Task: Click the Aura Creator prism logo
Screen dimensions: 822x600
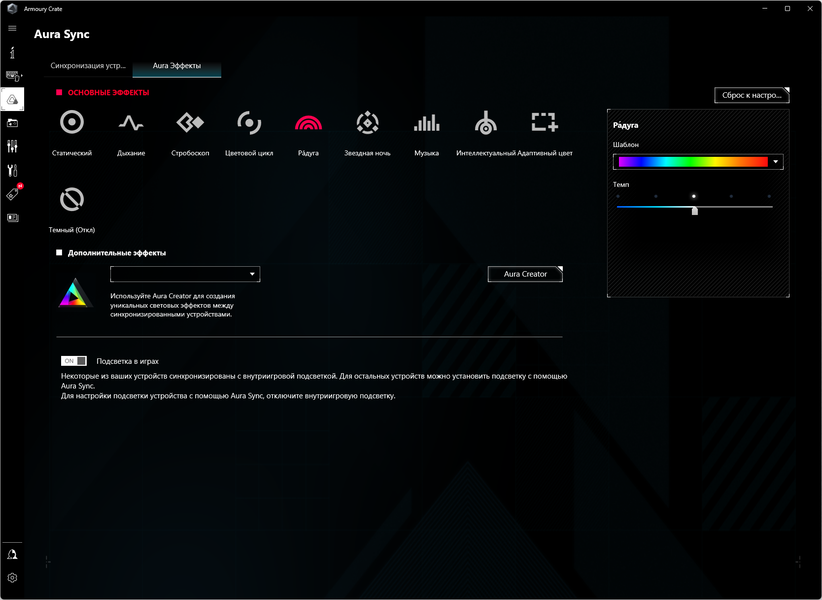Action: click(75, 293)
